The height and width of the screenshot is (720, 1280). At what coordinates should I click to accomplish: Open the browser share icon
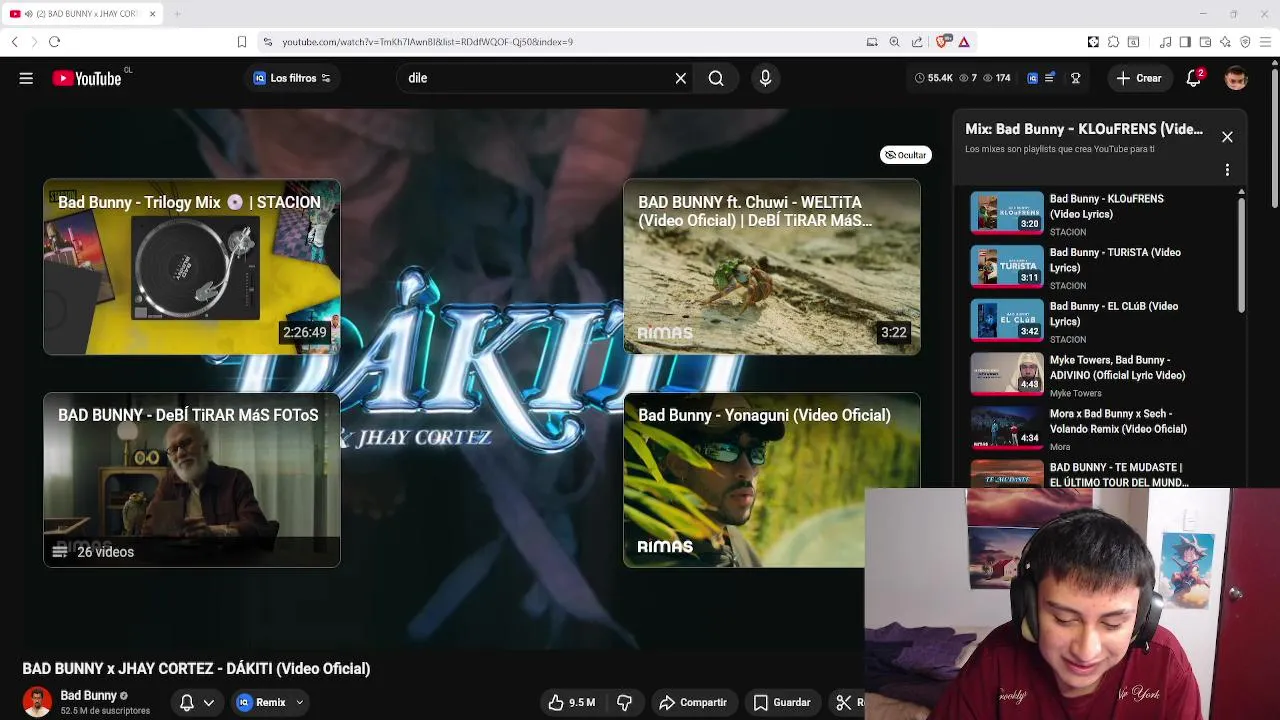(917, 42)
